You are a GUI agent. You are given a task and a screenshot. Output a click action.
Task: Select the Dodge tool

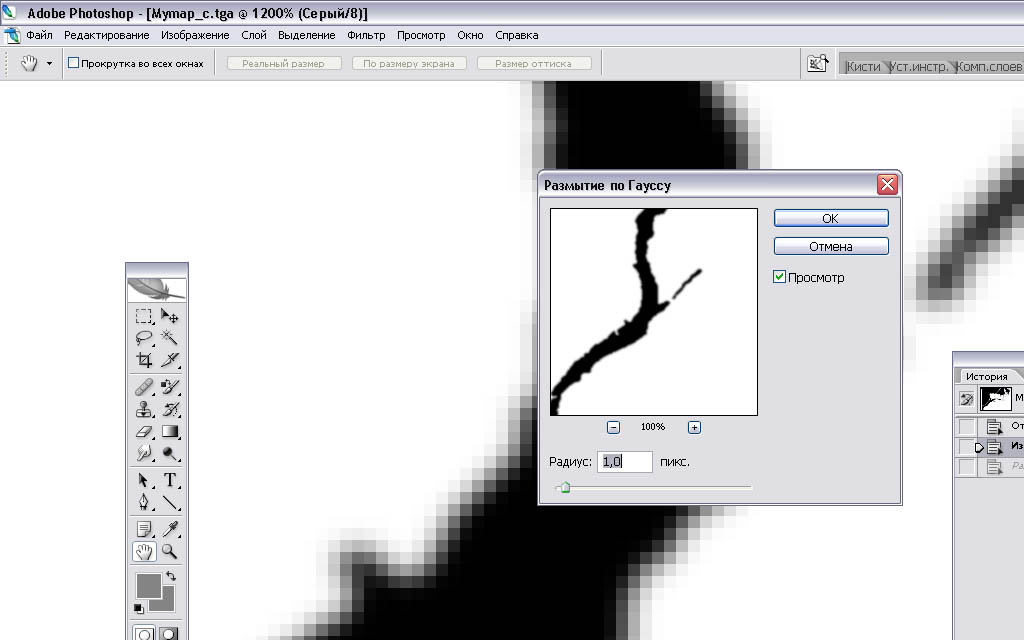point(170,453)
